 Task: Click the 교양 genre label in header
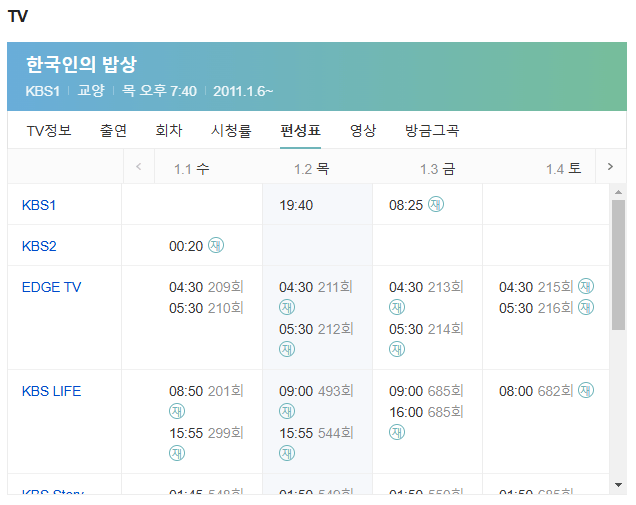(x=91, y=90)
